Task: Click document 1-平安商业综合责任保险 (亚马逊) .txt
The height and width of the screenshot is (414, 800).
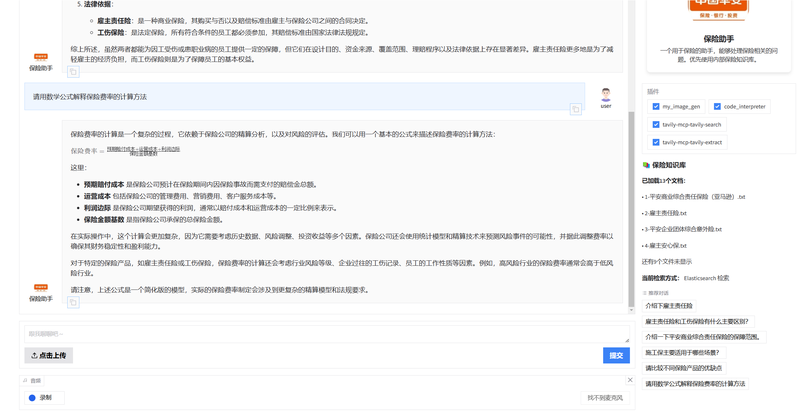Action: 693,197
